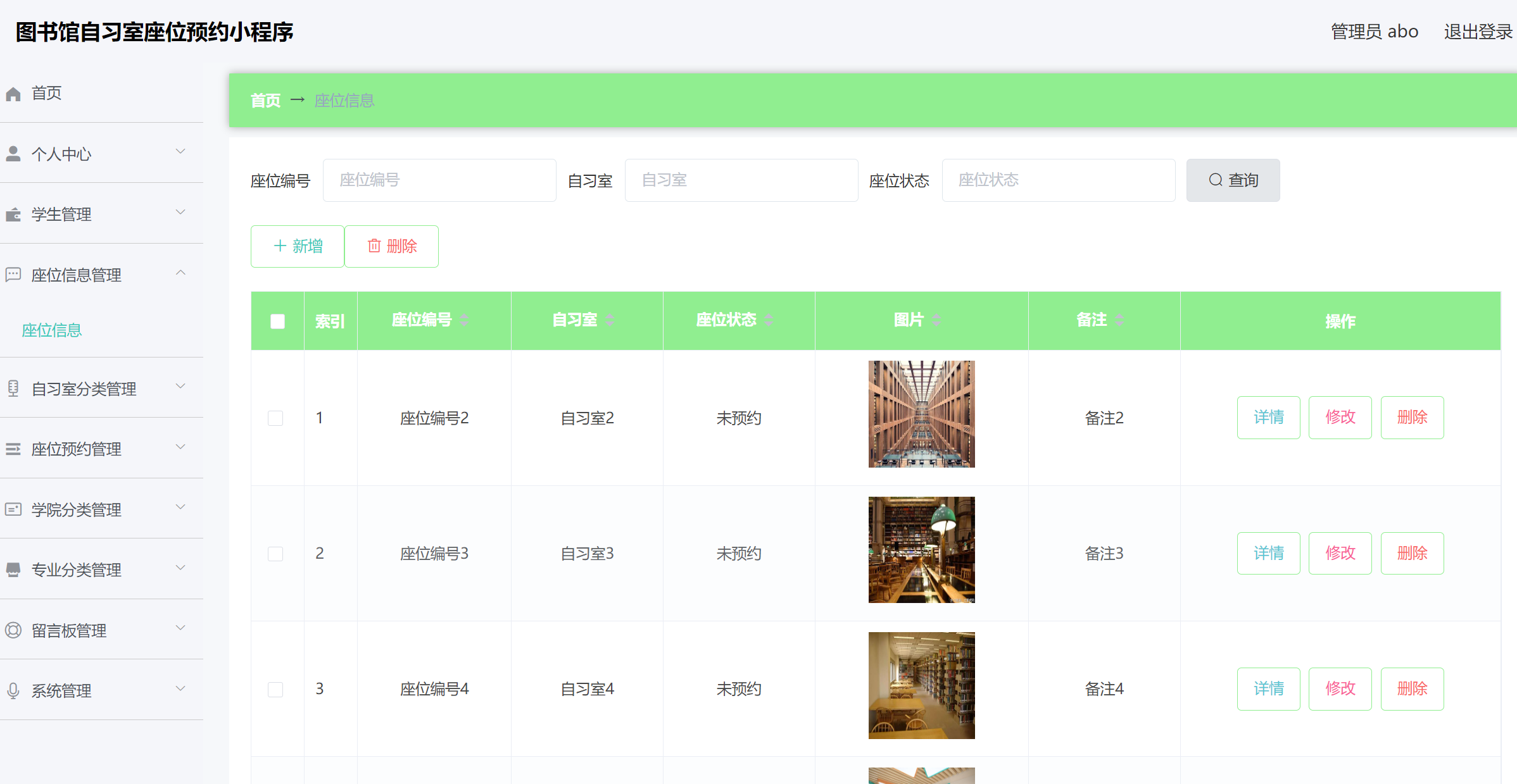The height and width of the screenshot is (784, 1517).
Task: Click the home icon in the sidebar
Action: (13, 94)
